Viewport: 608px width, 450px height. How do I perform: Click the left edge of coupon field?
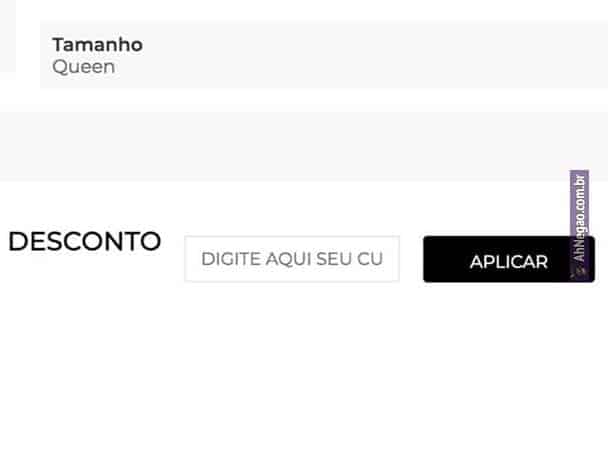[x=191, y=259]
